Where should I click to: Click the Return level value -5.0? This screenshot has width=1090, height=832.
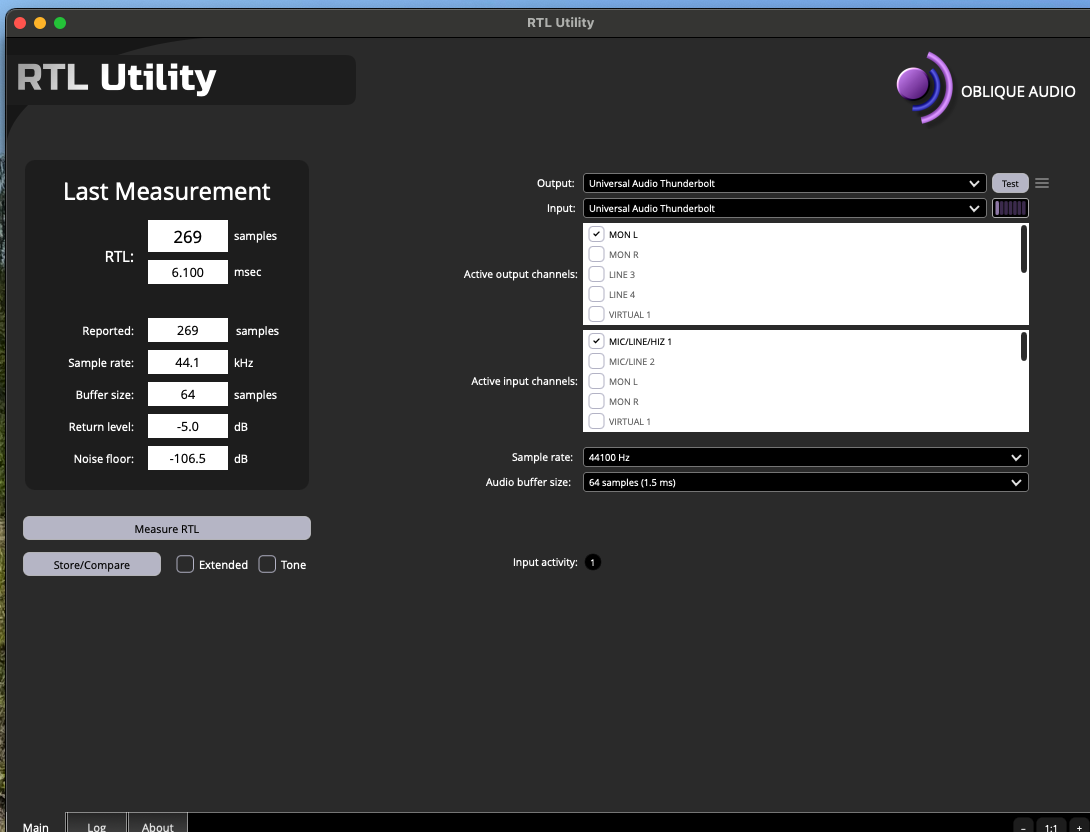click(188, 426)
